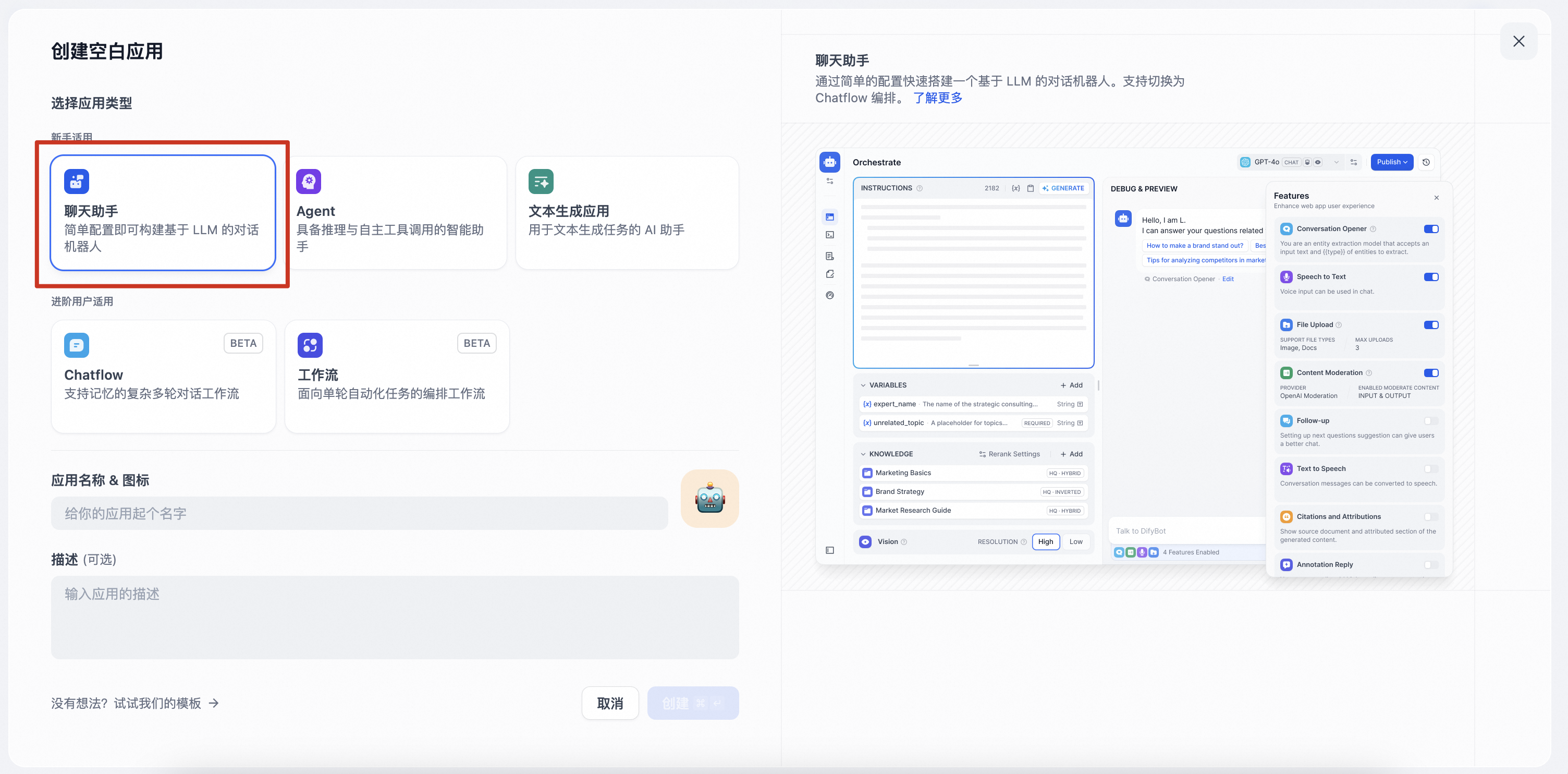Open the Publish dropdown button
Image resolution: width=1568 pixels, height=774 pixels.
(x=1391, y=162)
